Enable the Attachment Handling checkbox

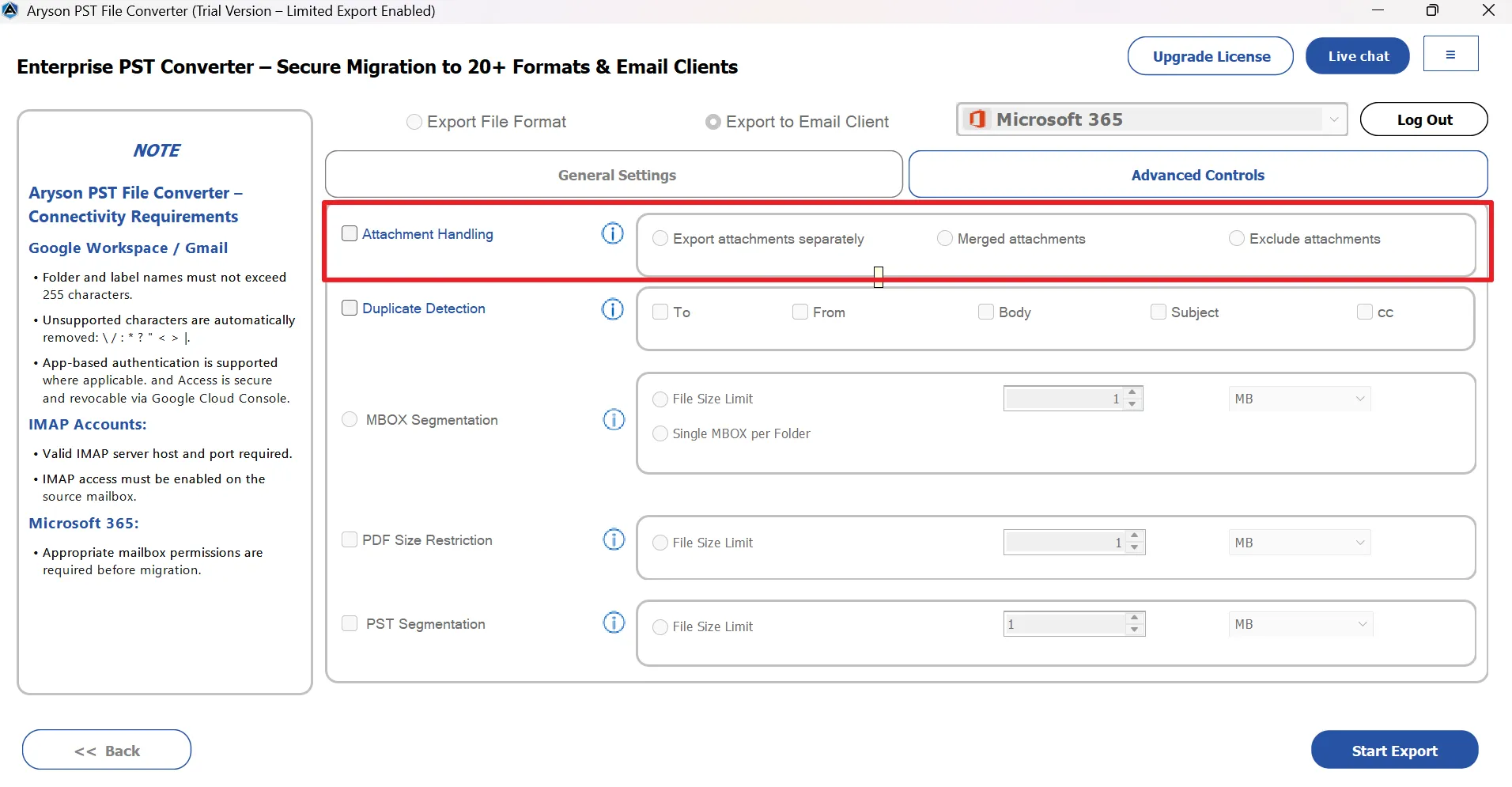point(350,233)
